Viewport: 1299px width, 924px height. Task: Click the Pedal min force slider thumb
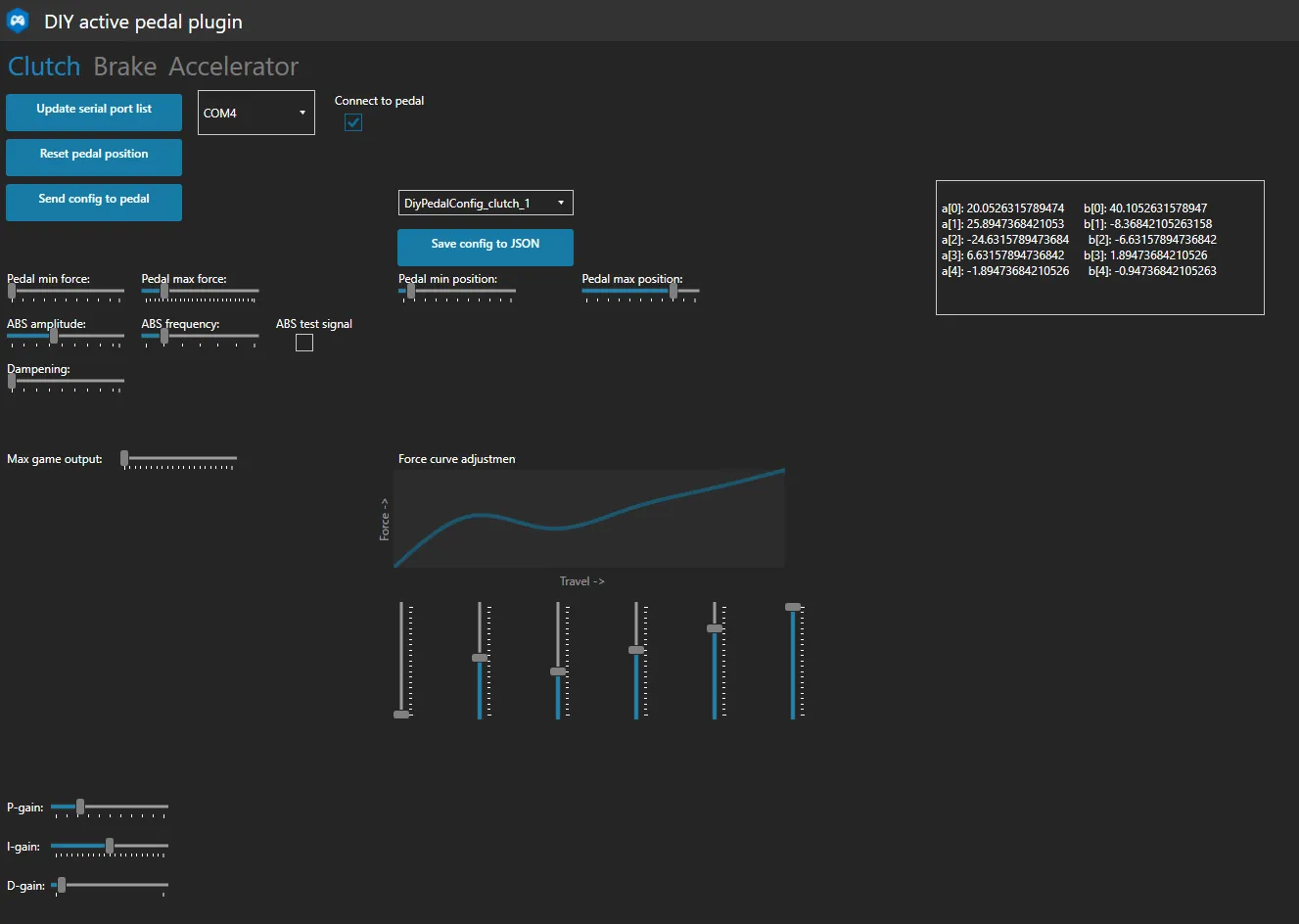tap(12, 291)
